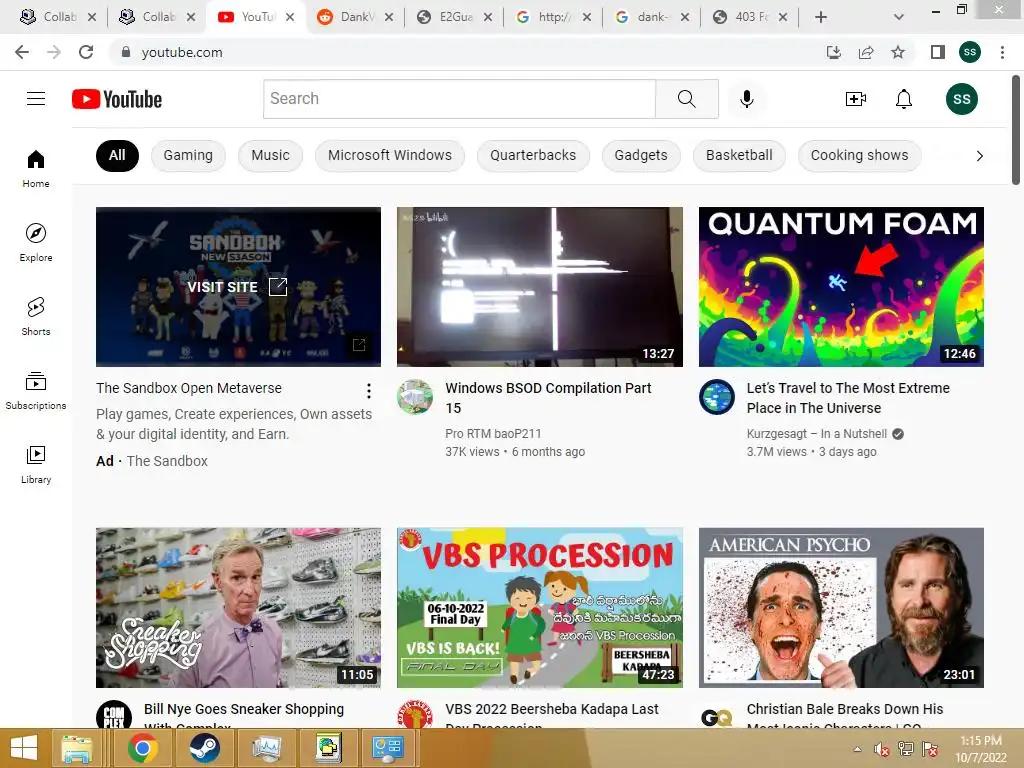This screenshot has width=1024, height=768.
Task: Open the SS account avatar on YouTube
Action: tap(961, 99)
